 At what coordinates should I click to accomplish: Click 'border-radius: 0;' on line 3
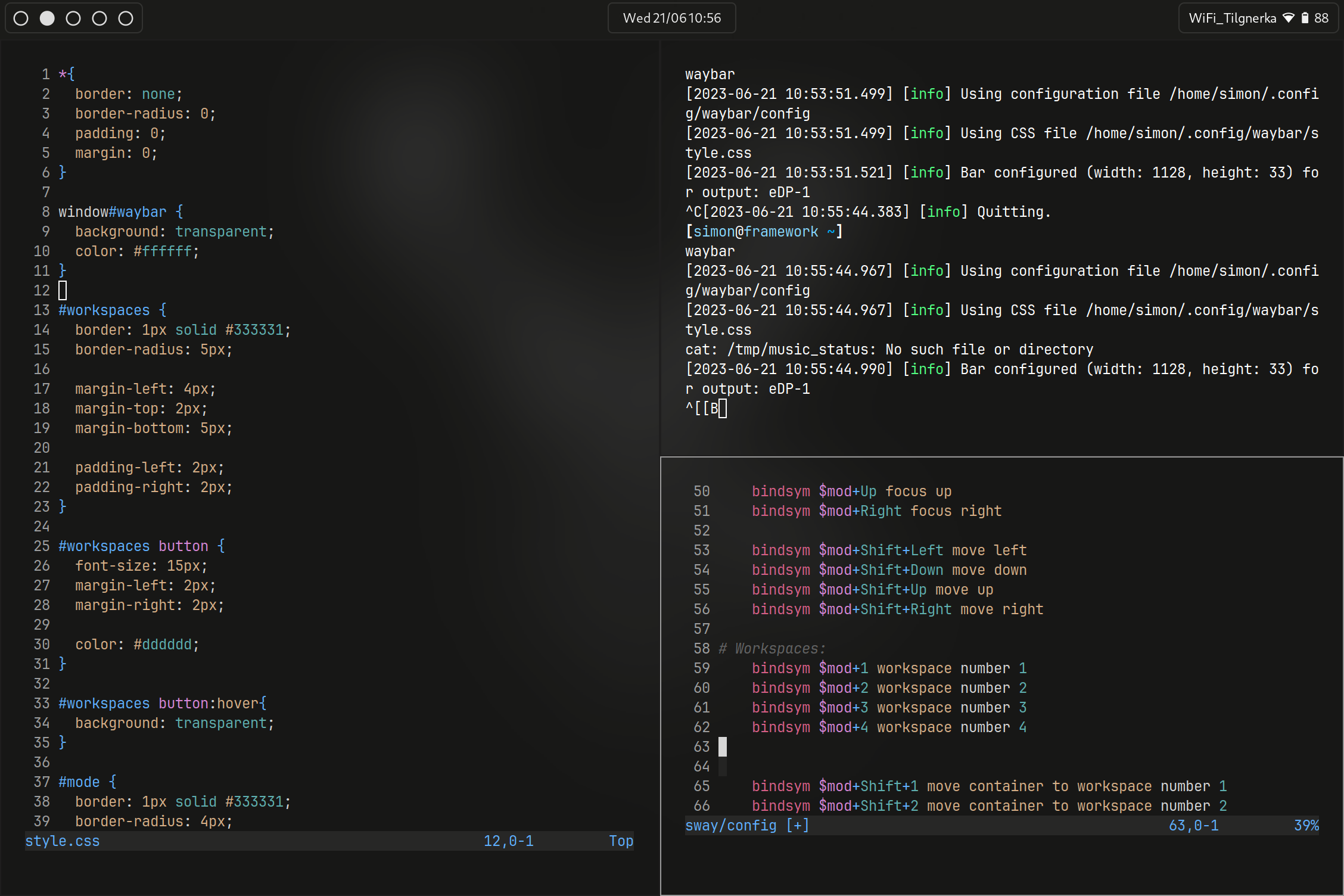click(x=145, y=114)
